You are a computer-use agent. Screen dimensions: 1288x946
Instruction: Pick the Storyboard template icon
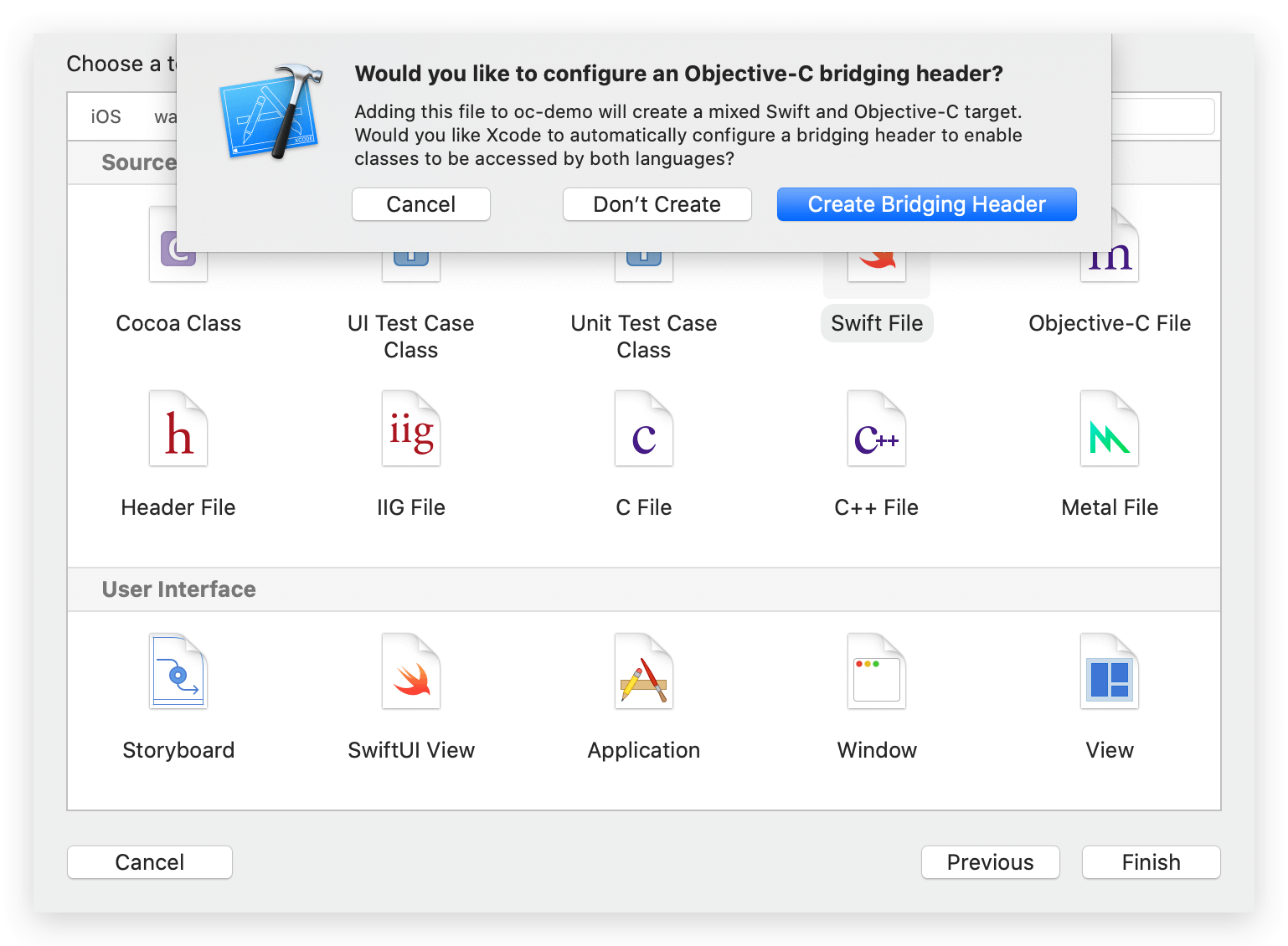(178, 671)
